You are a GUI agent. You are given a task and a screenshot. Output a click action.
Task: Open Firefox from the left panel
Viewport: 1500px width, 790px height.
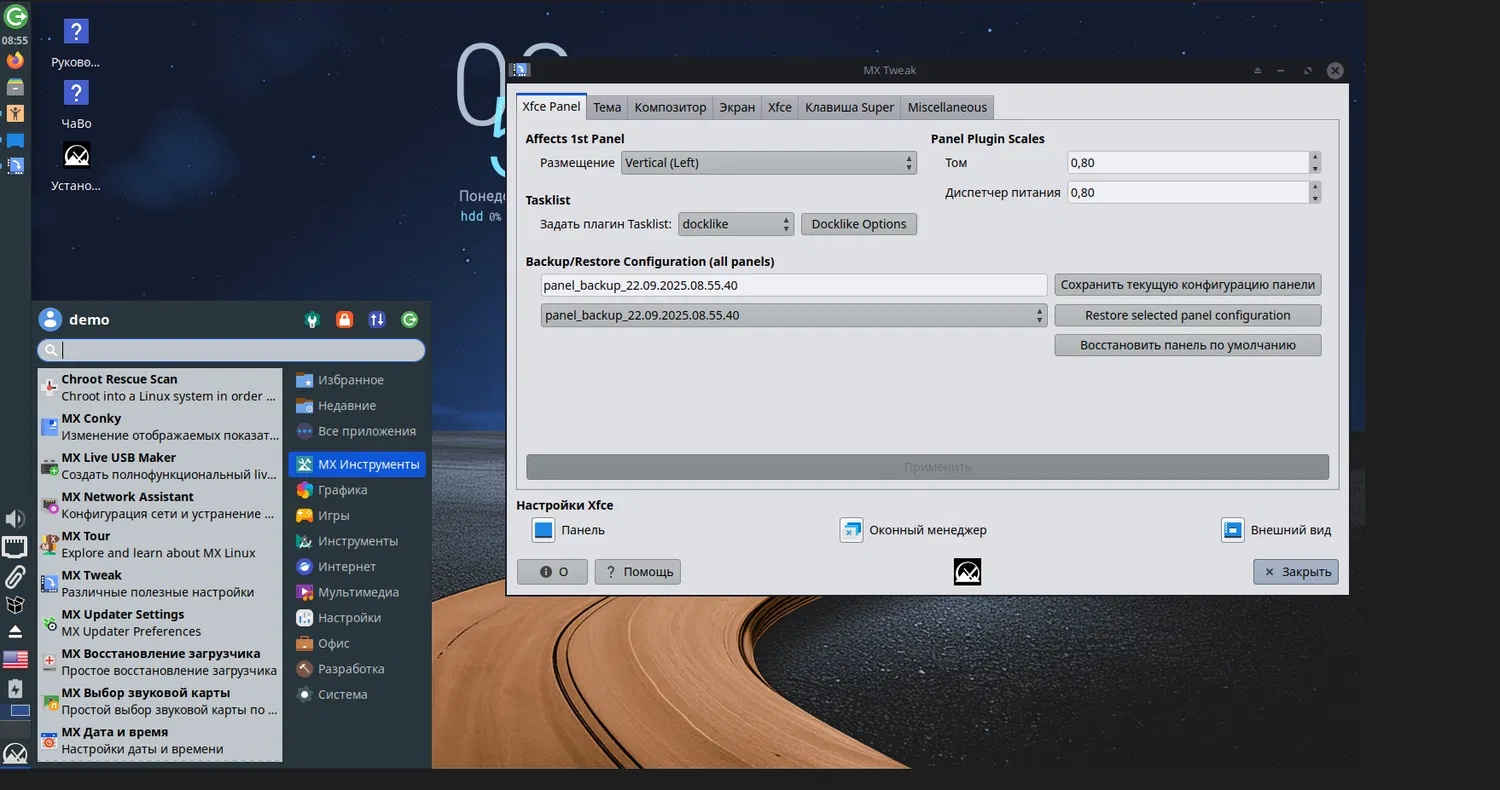[15, 60]
